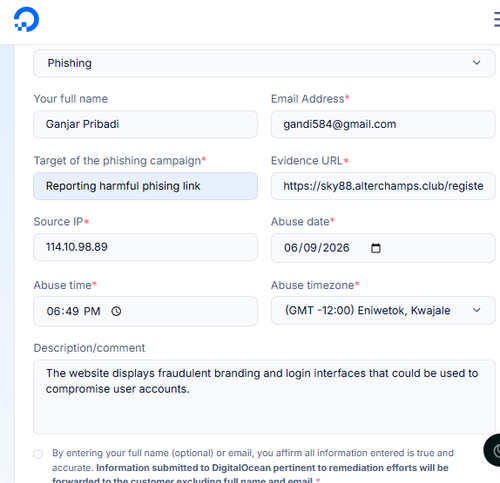
Task: Open the Abuse timezone dropdown
Action: click(x=383, y=310)
